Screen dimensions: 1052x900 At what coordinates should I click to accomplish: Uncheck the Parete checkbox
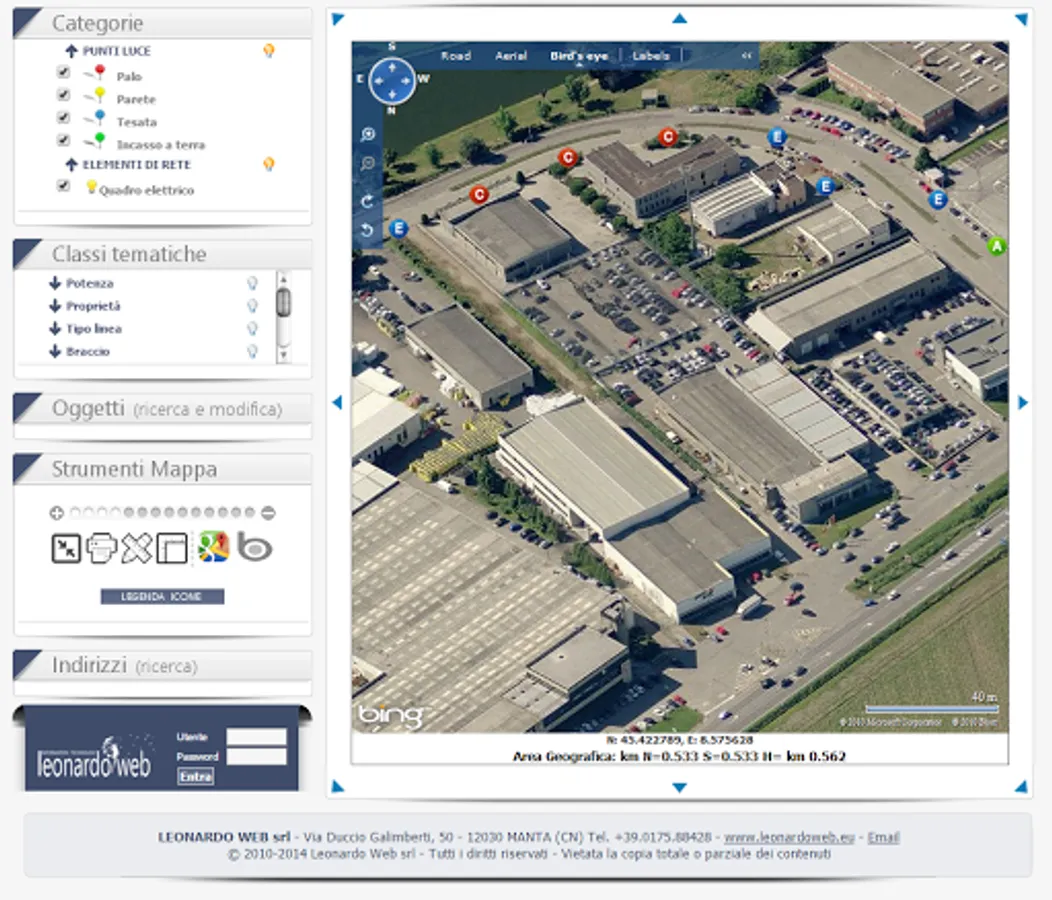click(63, 95)
